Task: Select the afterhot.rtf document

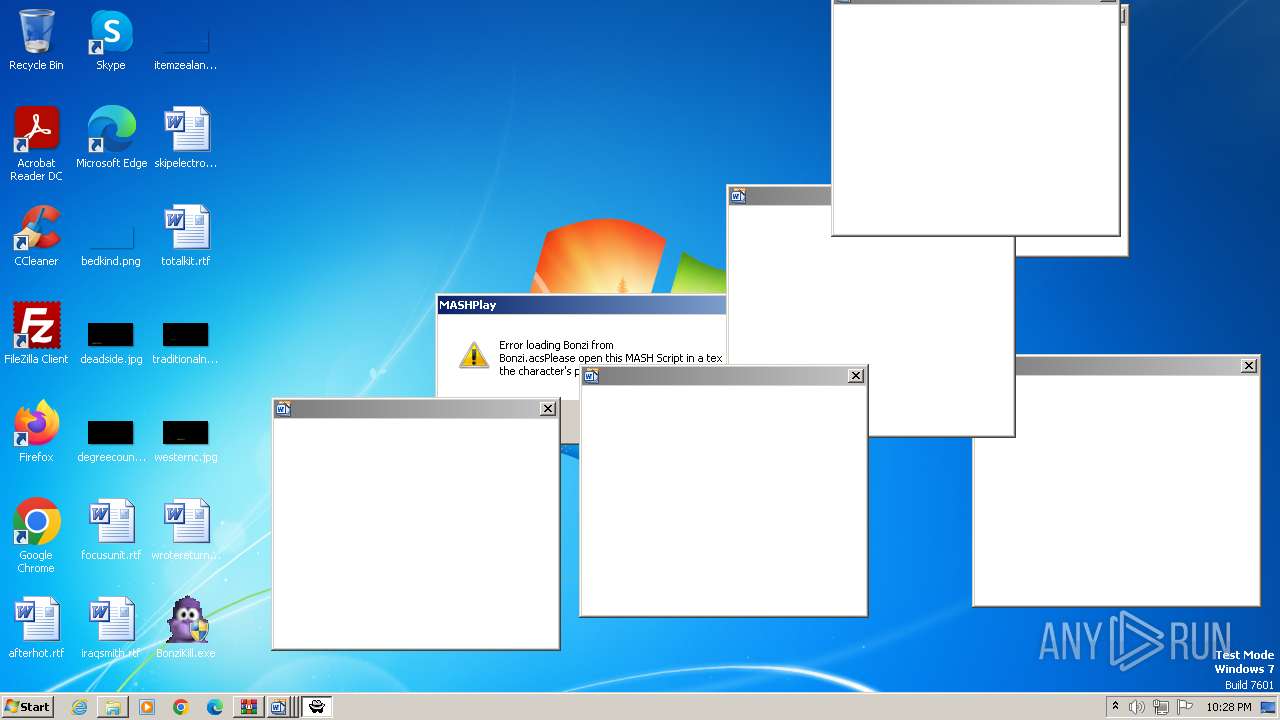Action: [36, 628]
